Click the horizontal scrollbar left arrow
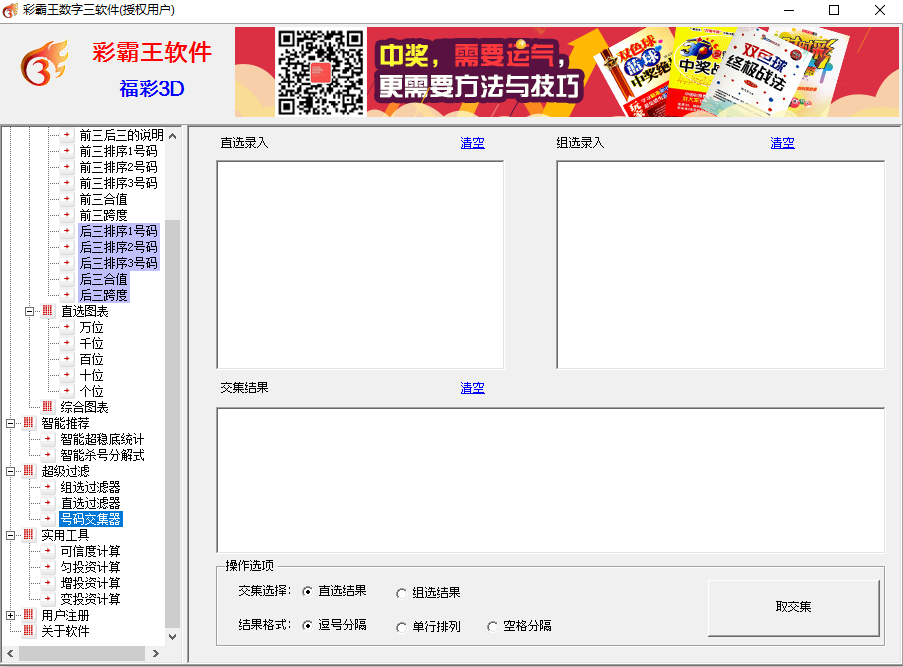This screenshot has width=903, height=667. [x=10, y=653]
